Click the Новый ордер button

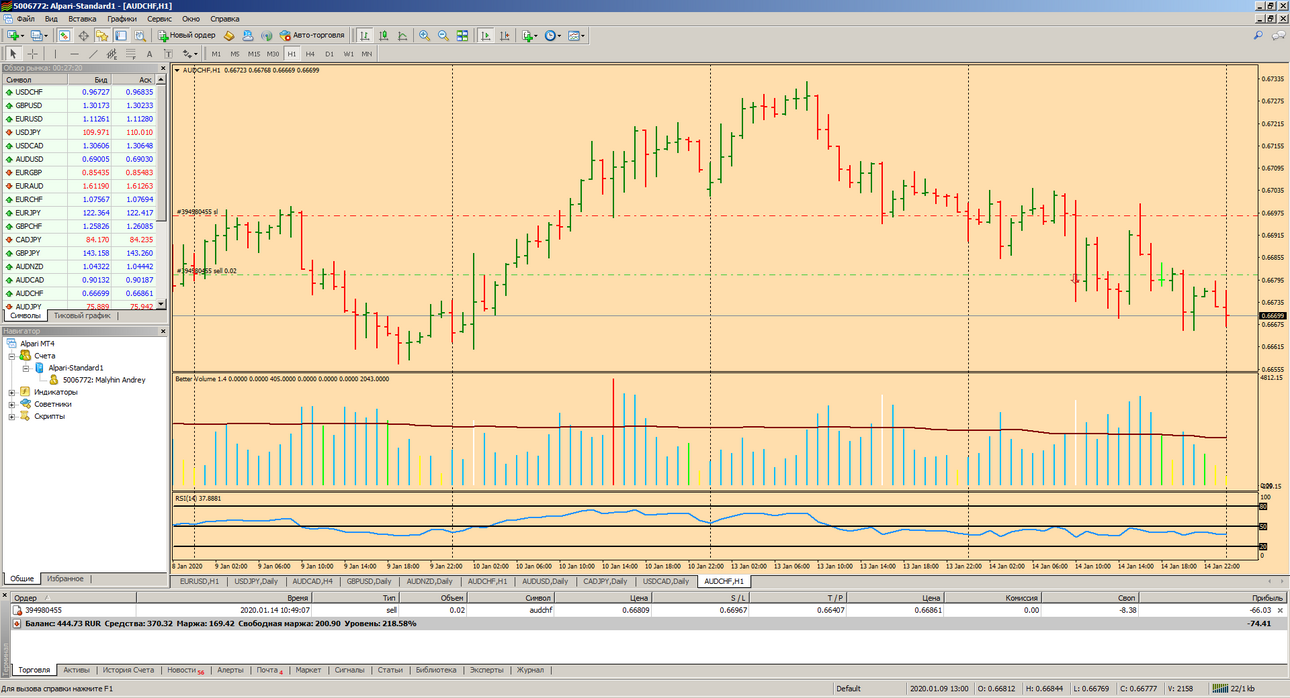pyautogui.click(x=186, y=35)
